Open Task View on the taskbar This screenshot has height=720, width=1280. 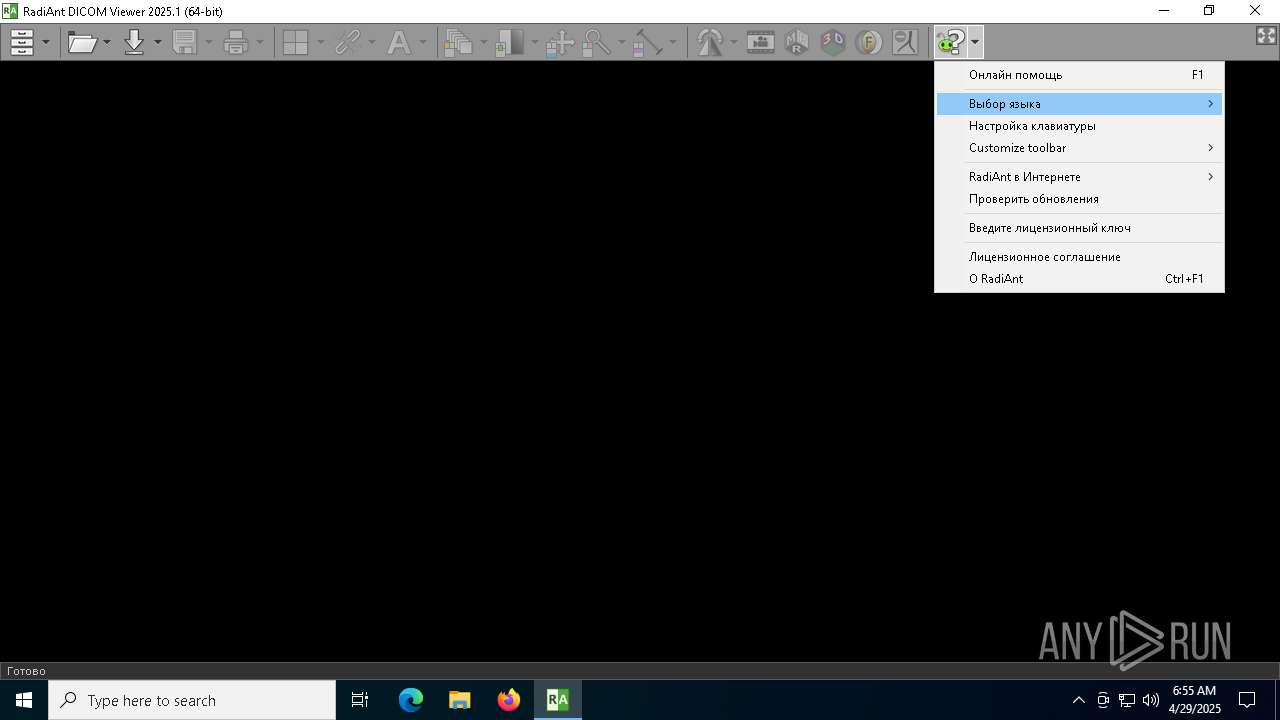[360, 700]
